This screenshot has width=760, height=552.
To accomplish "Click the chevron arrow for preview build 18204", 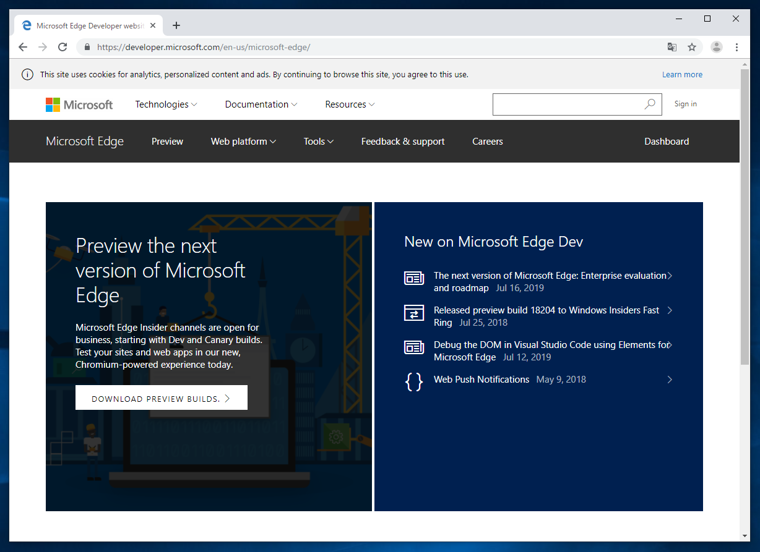I will point(669,310).
